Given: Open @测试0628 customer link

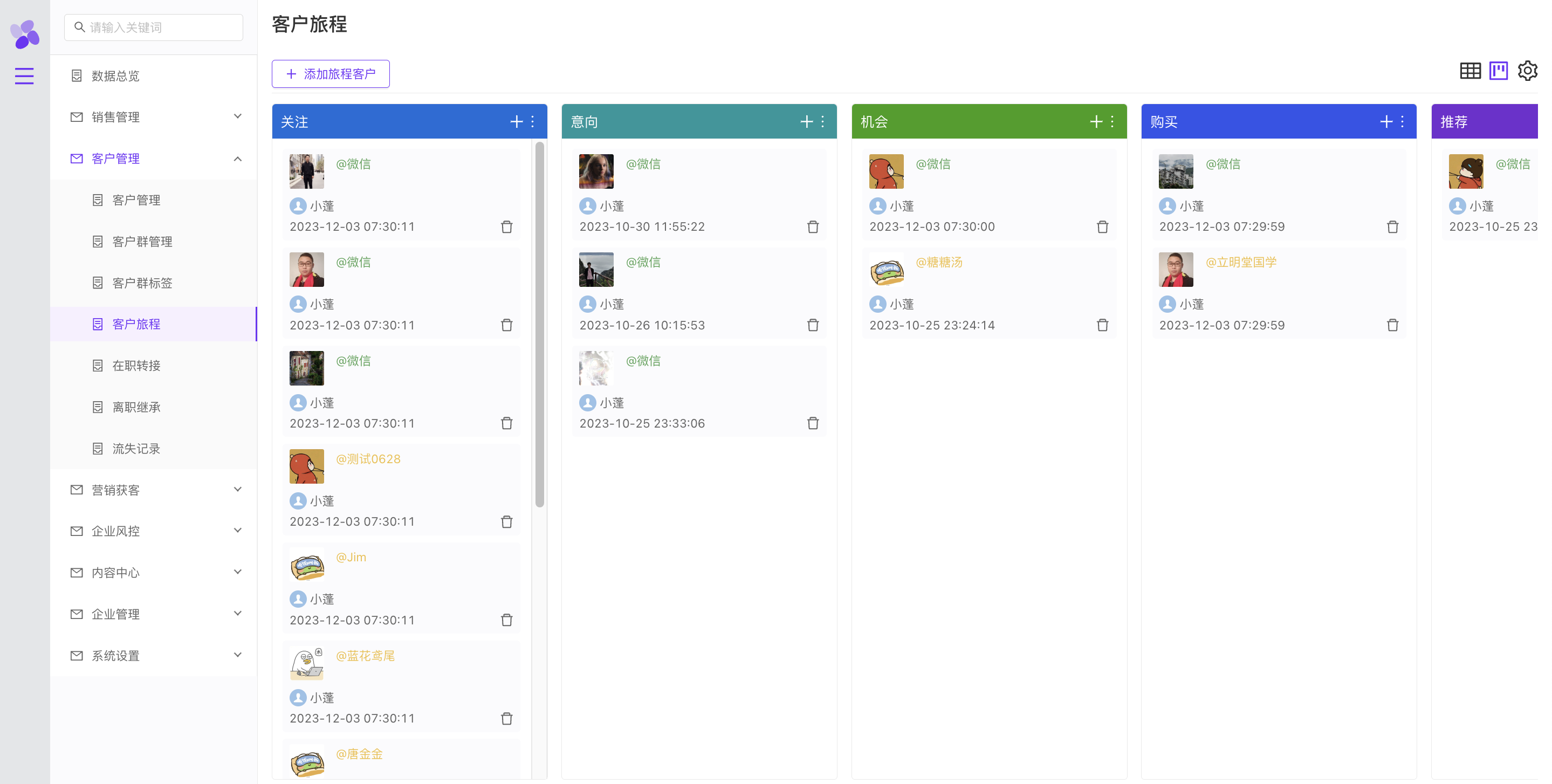Looking at the screenshot, I should click(368, 459).
